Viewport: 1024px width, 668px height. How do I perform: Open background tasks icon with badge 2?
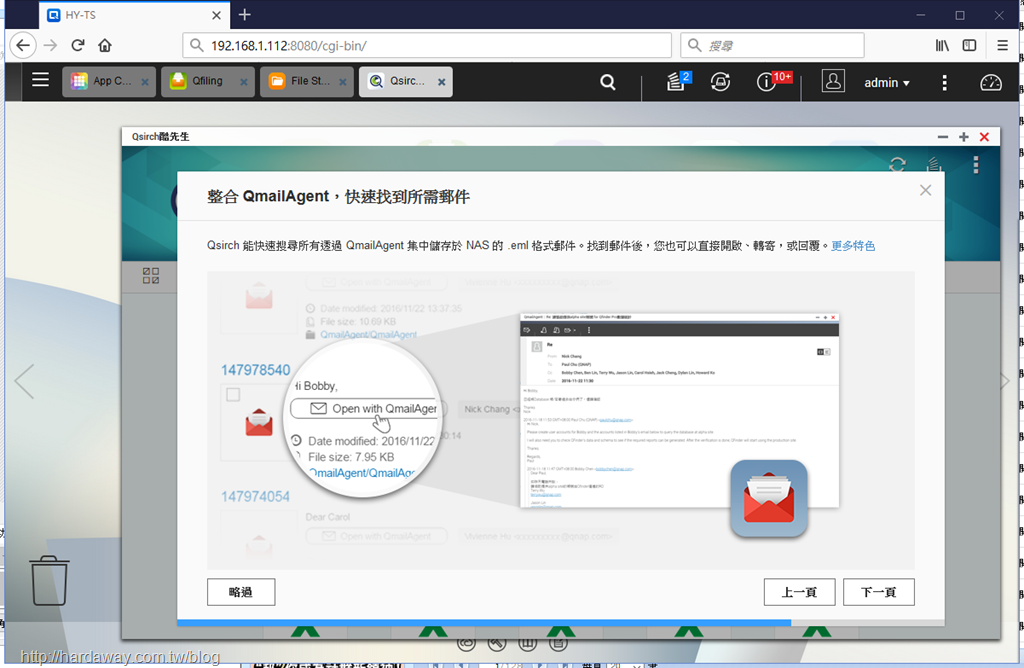pos(678,81)
